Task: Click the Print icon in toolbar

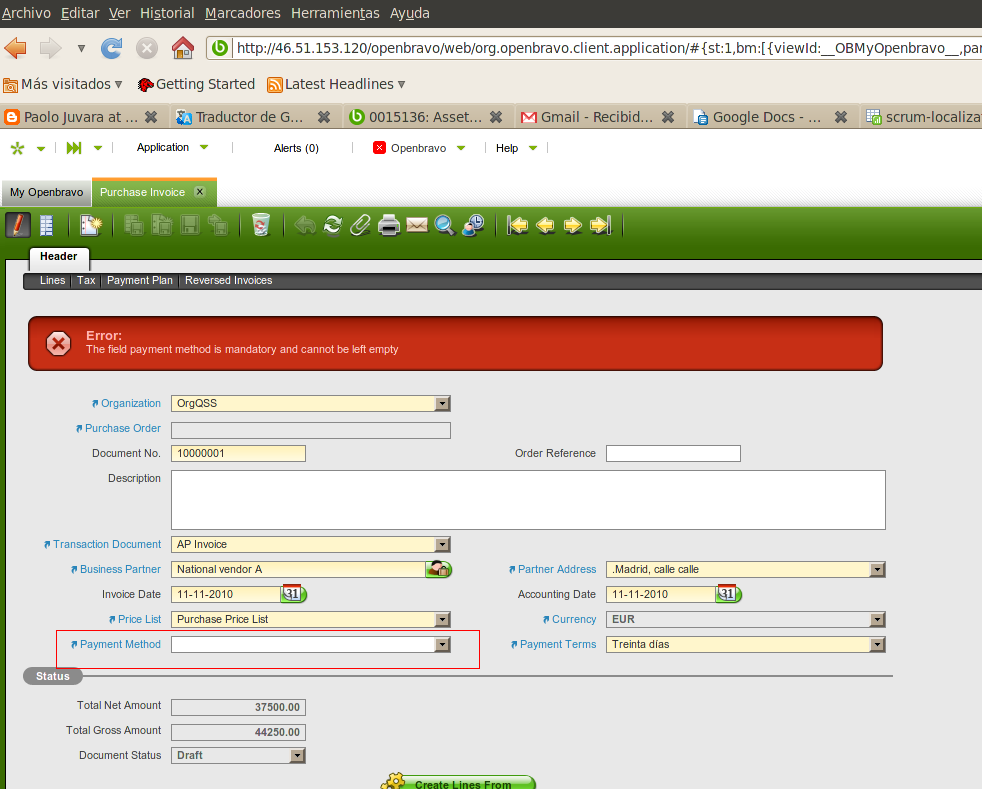Action: point(389,225)
